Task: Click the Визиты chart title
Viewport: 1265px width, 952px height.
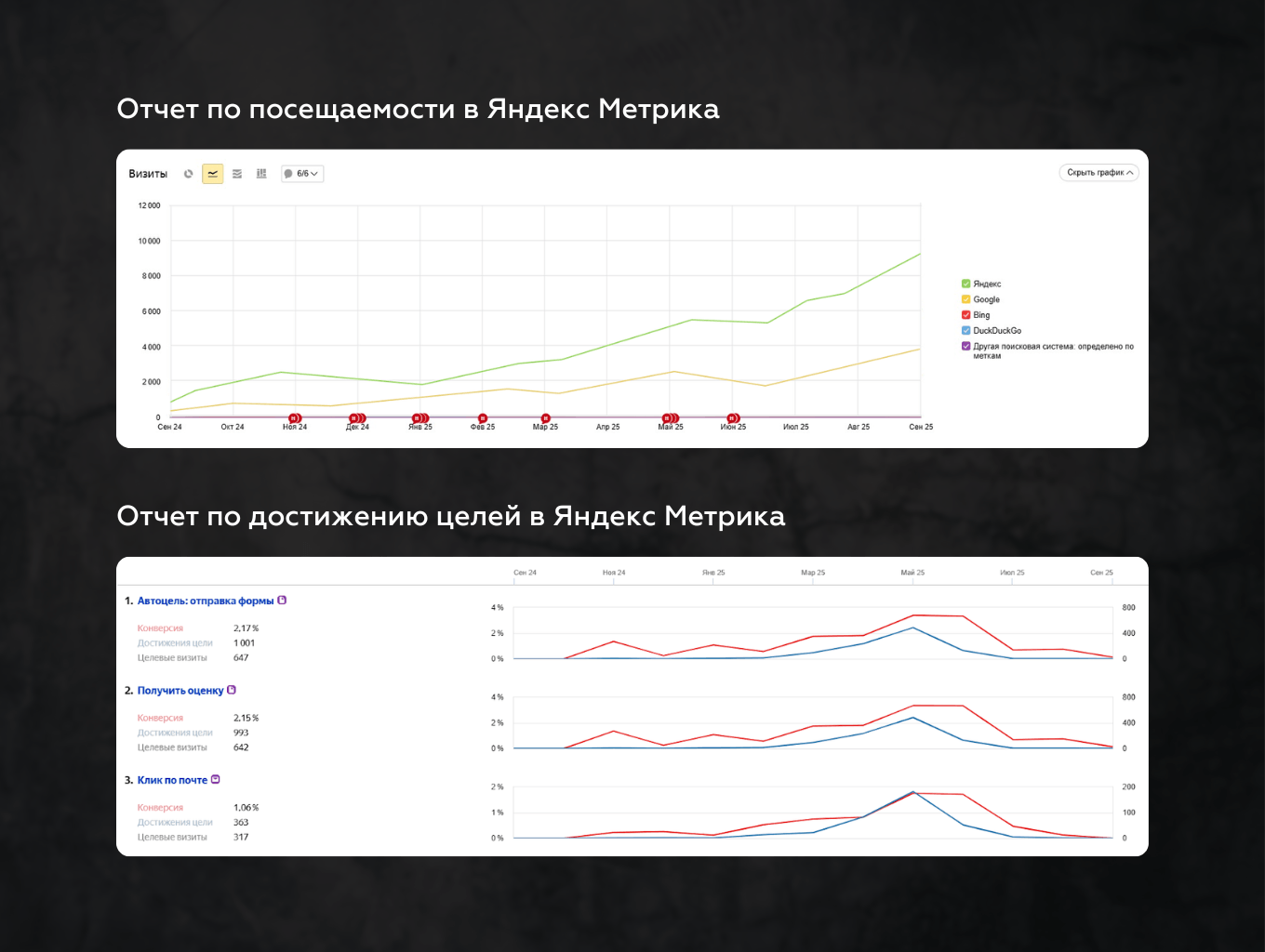Action: pos(148,174)
